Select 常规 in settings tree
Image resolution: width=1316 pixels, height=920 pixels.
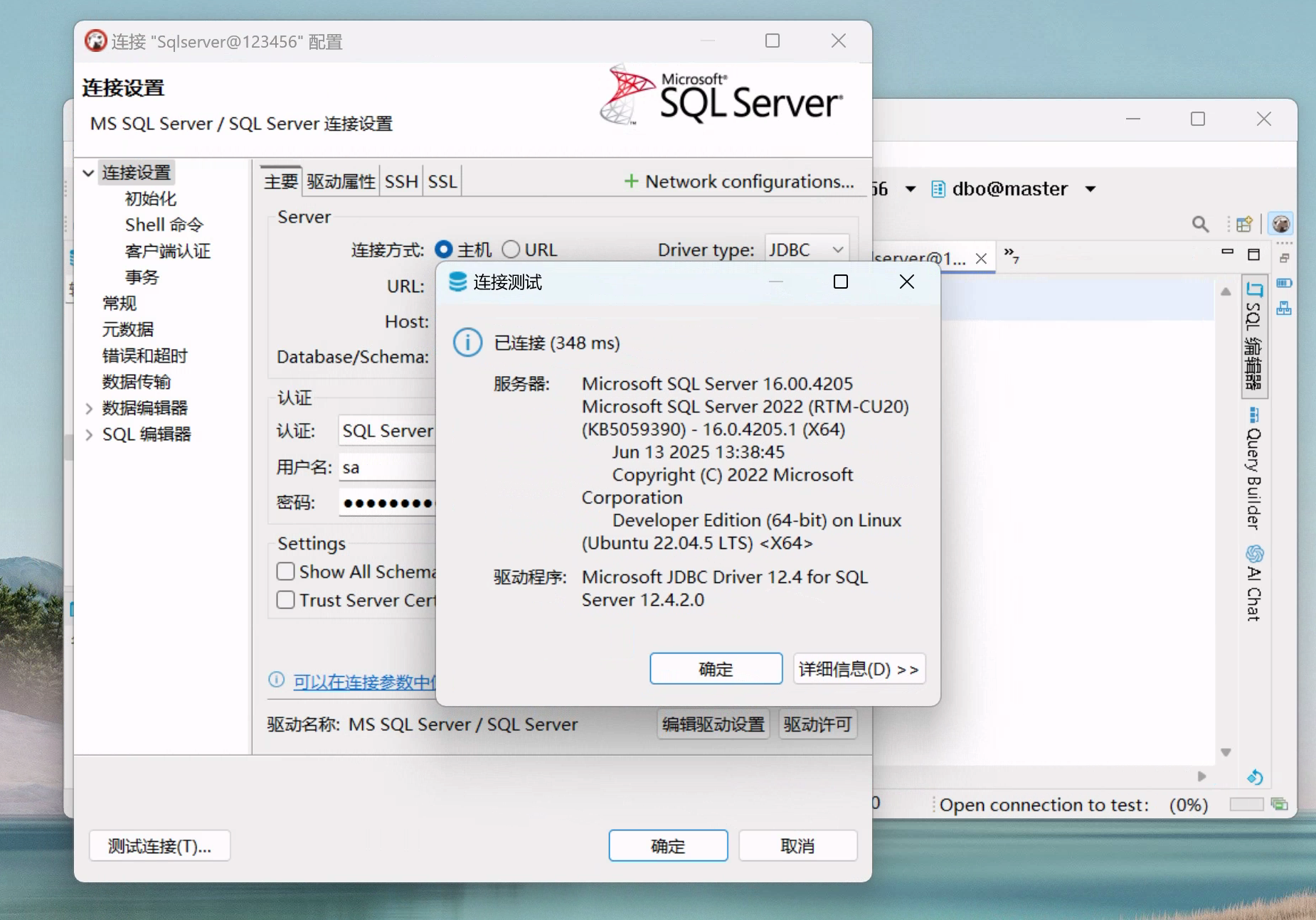tap(120, 304)
